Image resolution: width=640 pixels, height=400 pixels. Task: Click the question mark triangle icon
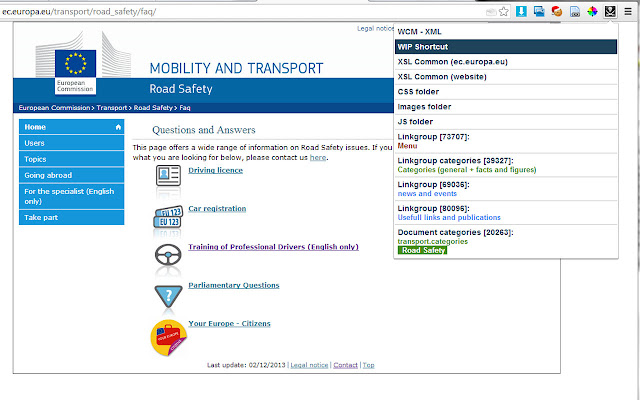click(168, 296)
